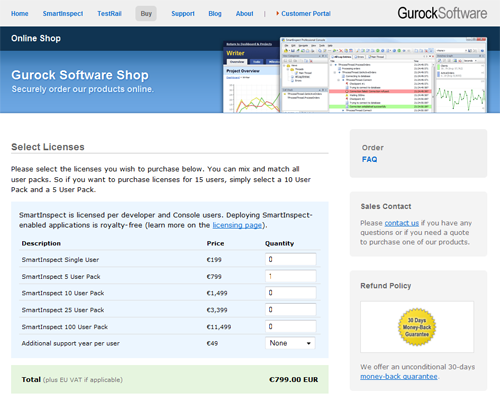Open the money-back guarantee link

399,377
